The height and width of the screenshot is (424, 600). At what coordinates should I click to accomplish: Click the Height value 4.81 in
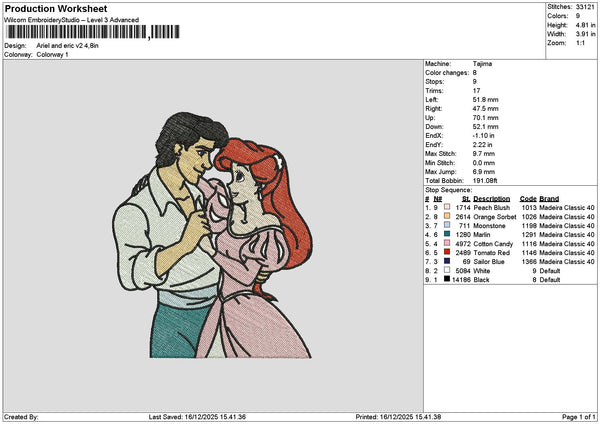(x=585, y=25)
